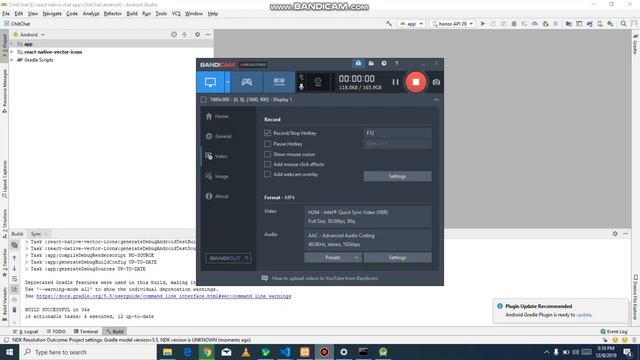The width and height of the screenshot is (640, 360).
Task: Open app run configuration dropdown
Action: [411, 24]
